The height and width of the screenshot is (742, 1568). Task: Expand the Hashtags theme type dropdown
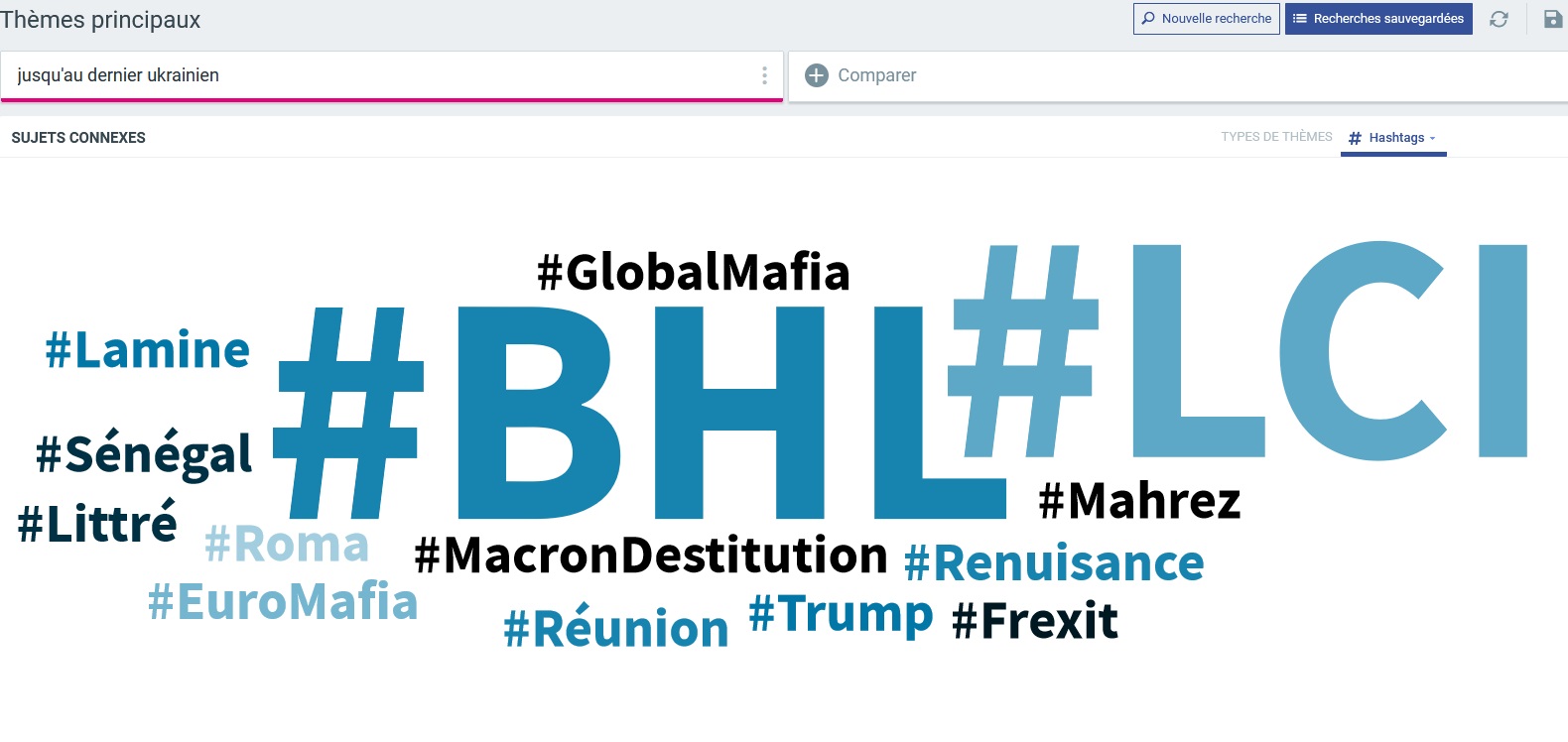1393,138
